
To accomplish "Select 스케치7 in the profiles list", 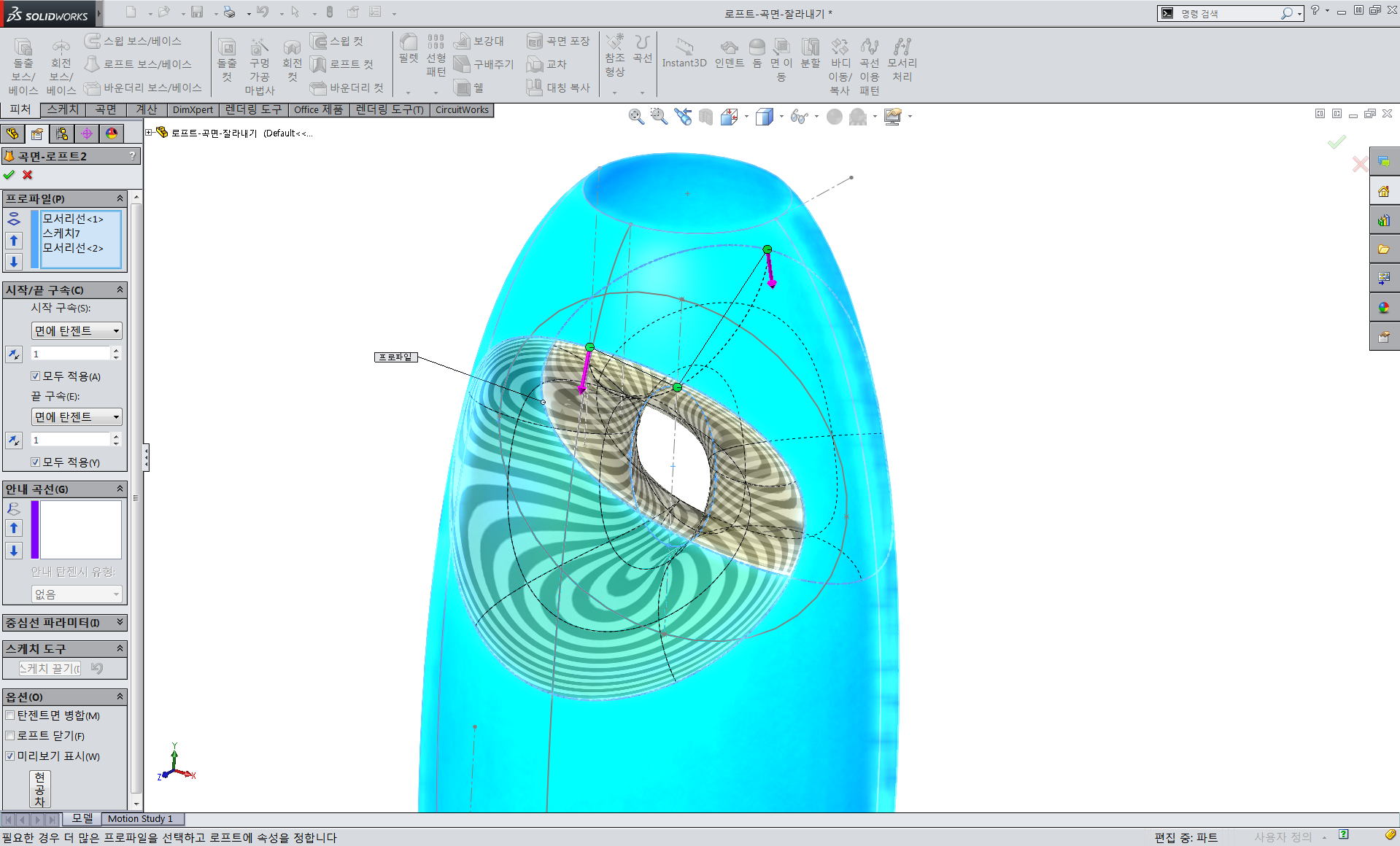I will pos(61,233).
